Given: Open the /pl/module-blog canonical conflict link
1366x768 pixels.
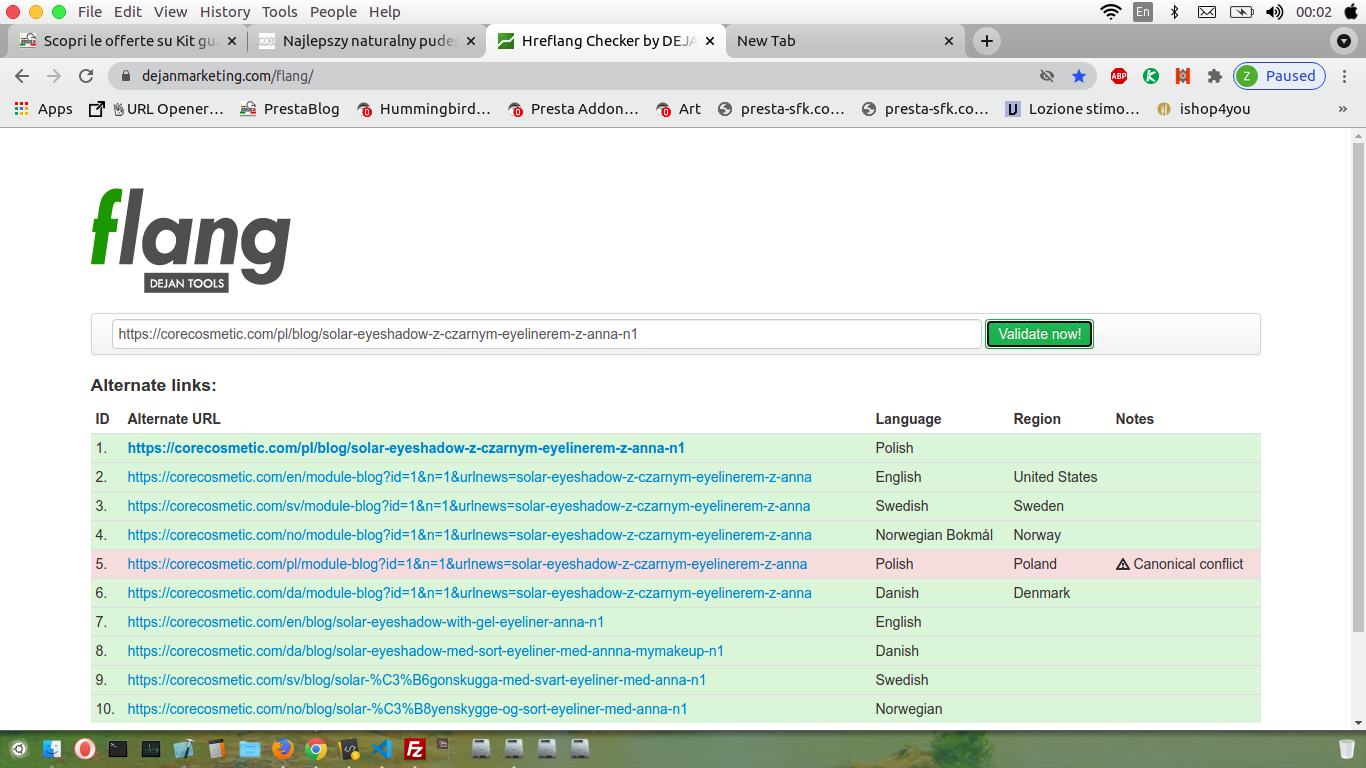Looking at the screenshot, I should (x=467, y=564).
